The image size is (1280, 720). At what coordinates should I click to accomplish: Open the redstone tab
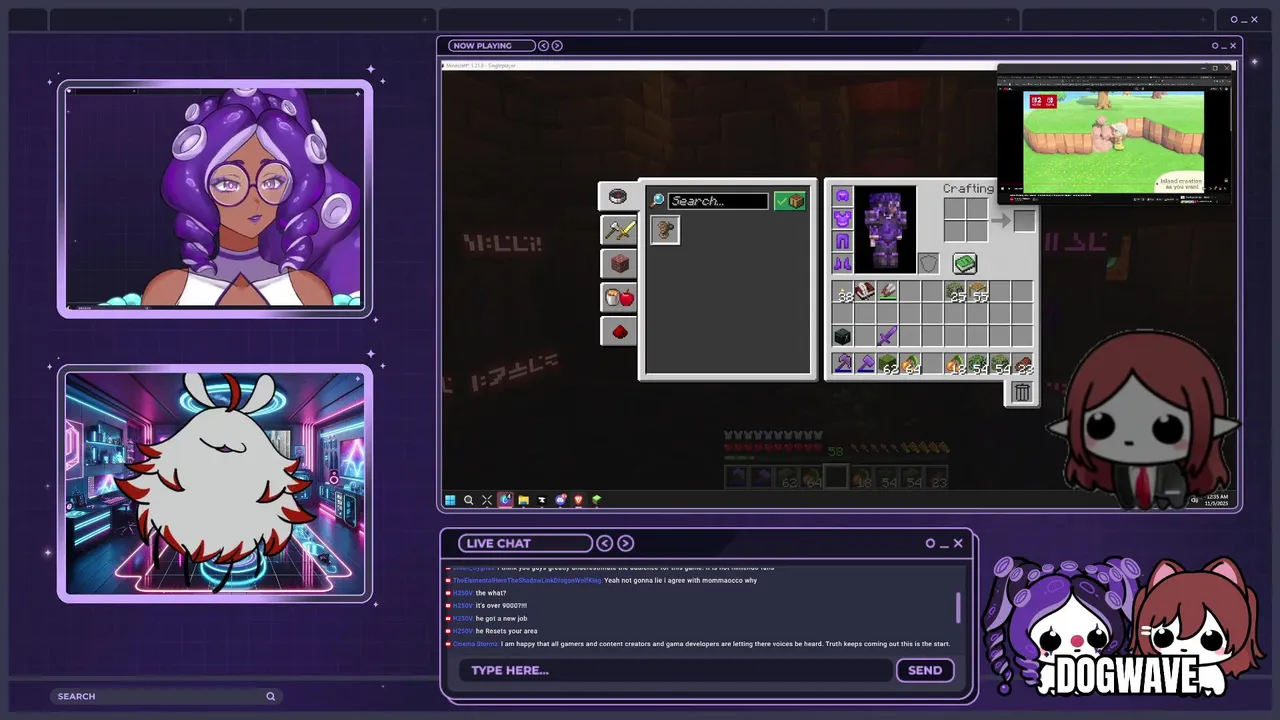(619, 331)
